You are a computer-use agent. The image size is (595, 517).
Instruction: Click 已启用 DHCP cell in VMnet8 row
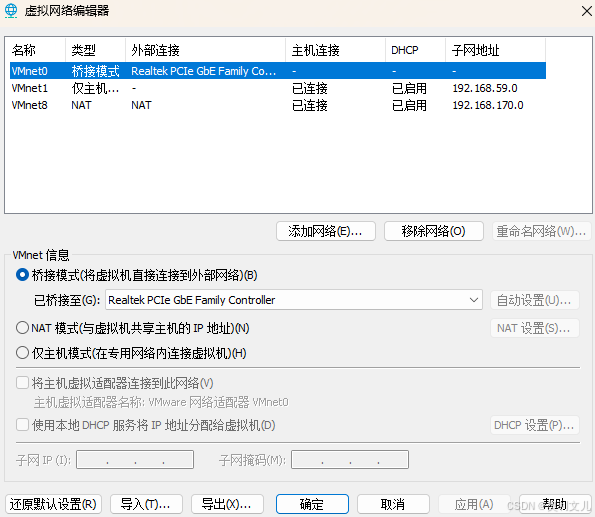[409, 105]
